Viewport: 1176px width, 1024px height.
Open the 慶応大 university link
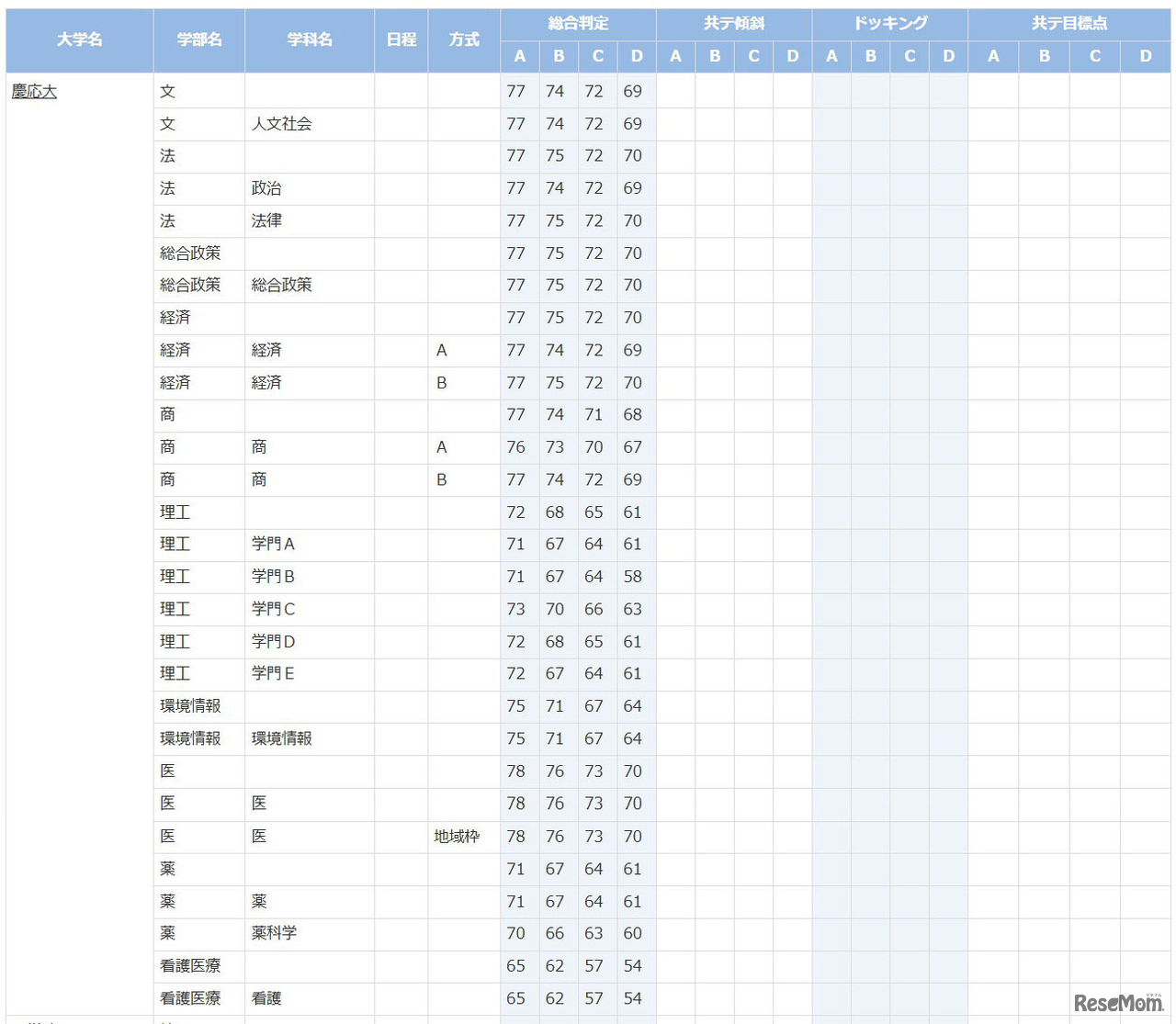(34, 92)
